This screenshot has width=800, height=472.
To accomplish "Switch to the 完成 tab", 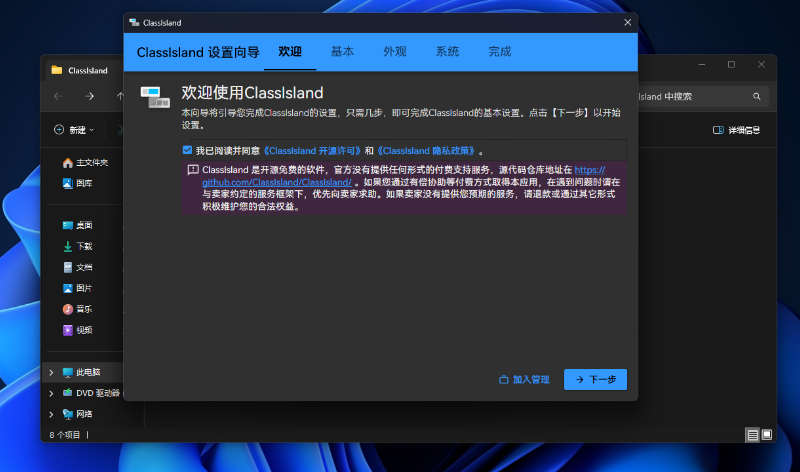I will click(499, 52).
